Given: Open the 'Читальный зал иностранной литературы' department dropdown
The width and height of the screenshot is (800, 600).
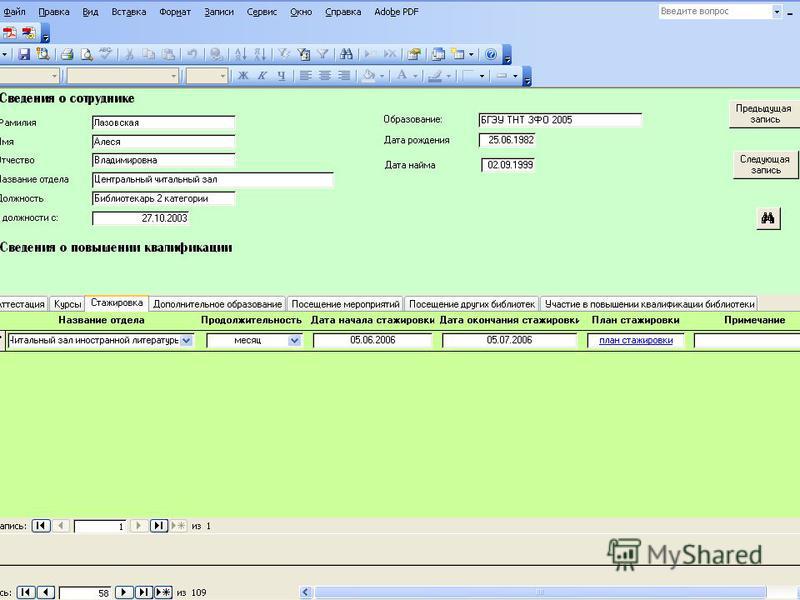Looking at the screenshot, I should tap(186, 340).
